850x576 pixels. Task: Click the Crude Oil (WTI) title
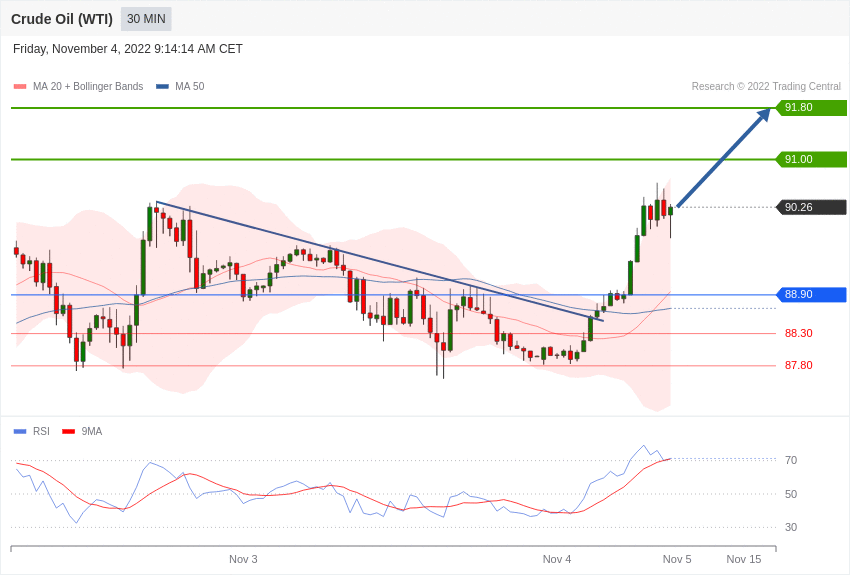[x=62, y=19]
